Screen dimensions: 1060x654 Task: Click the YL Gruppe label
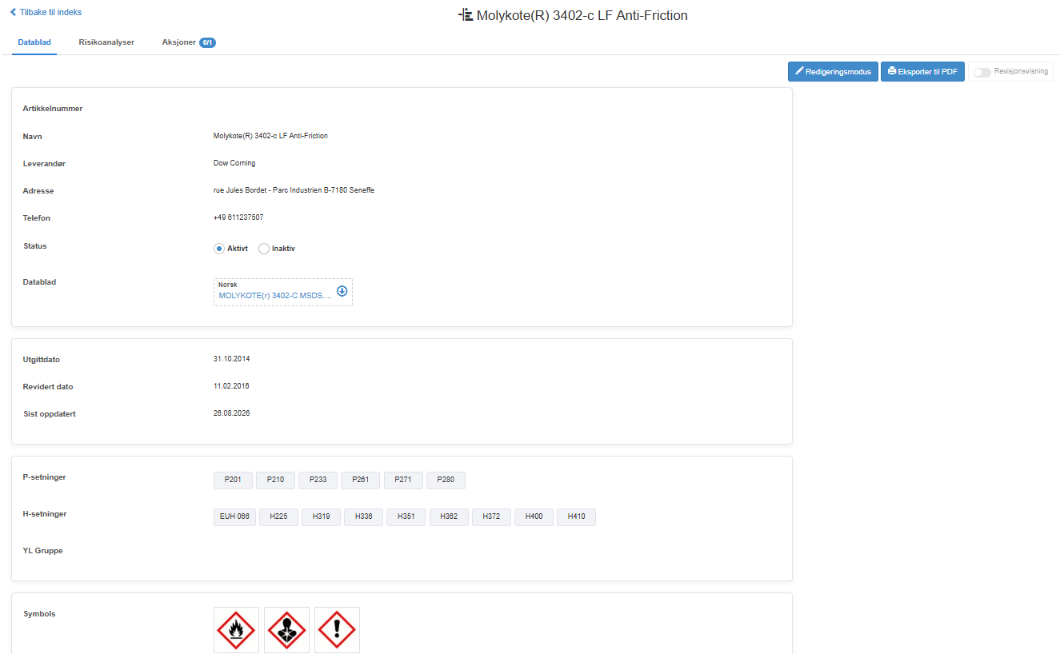pyautogui.click(x=43, y=551)
